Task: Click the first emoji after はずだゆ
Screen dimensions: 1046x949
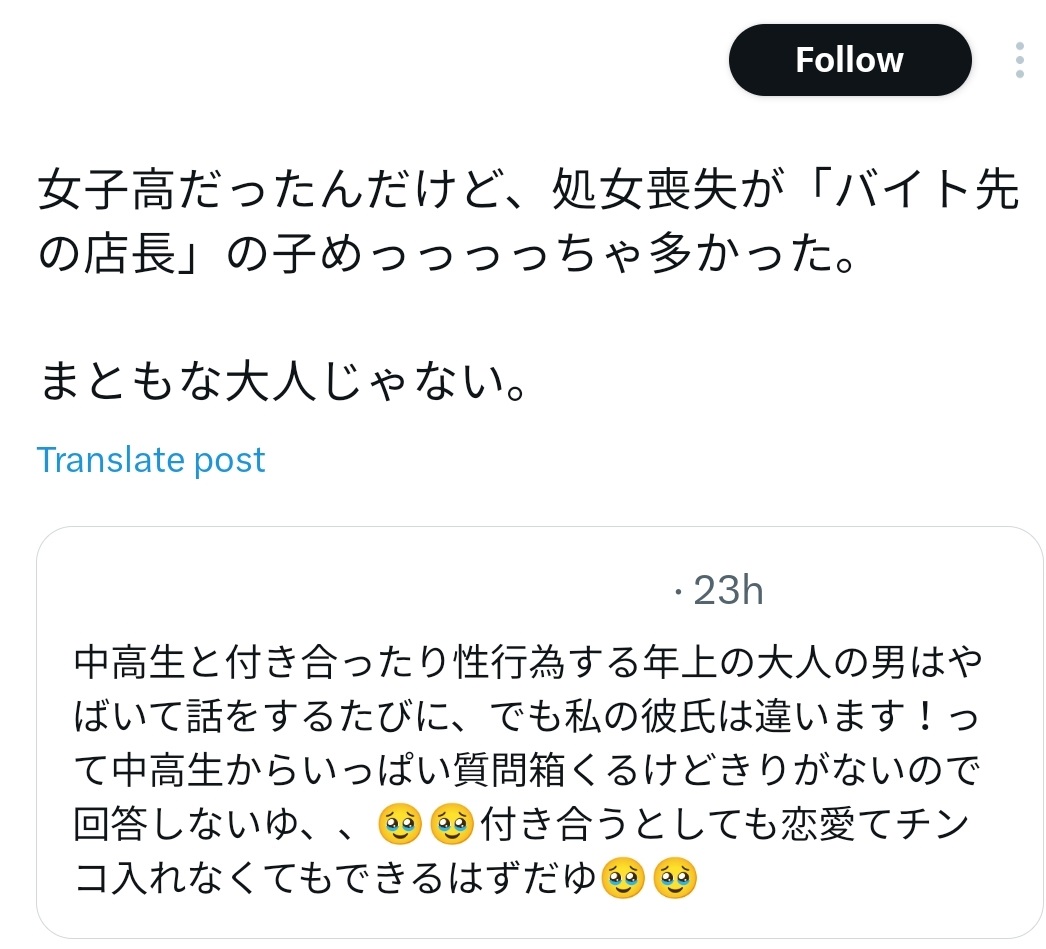Action: pos(622,878)
